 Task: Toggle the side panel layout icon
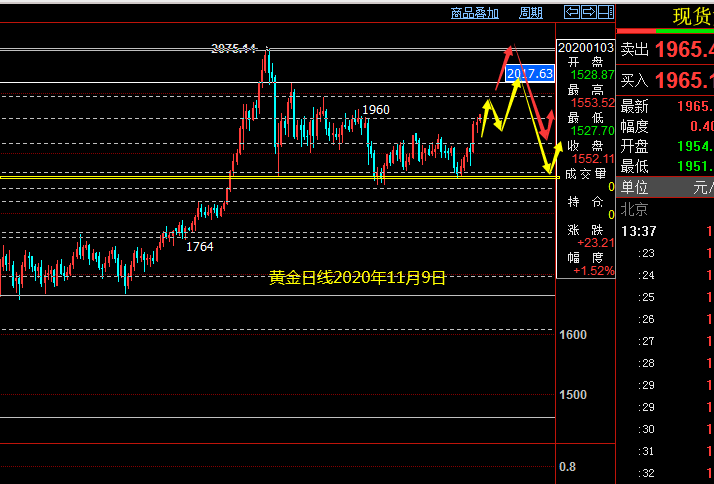pos(606,12)
